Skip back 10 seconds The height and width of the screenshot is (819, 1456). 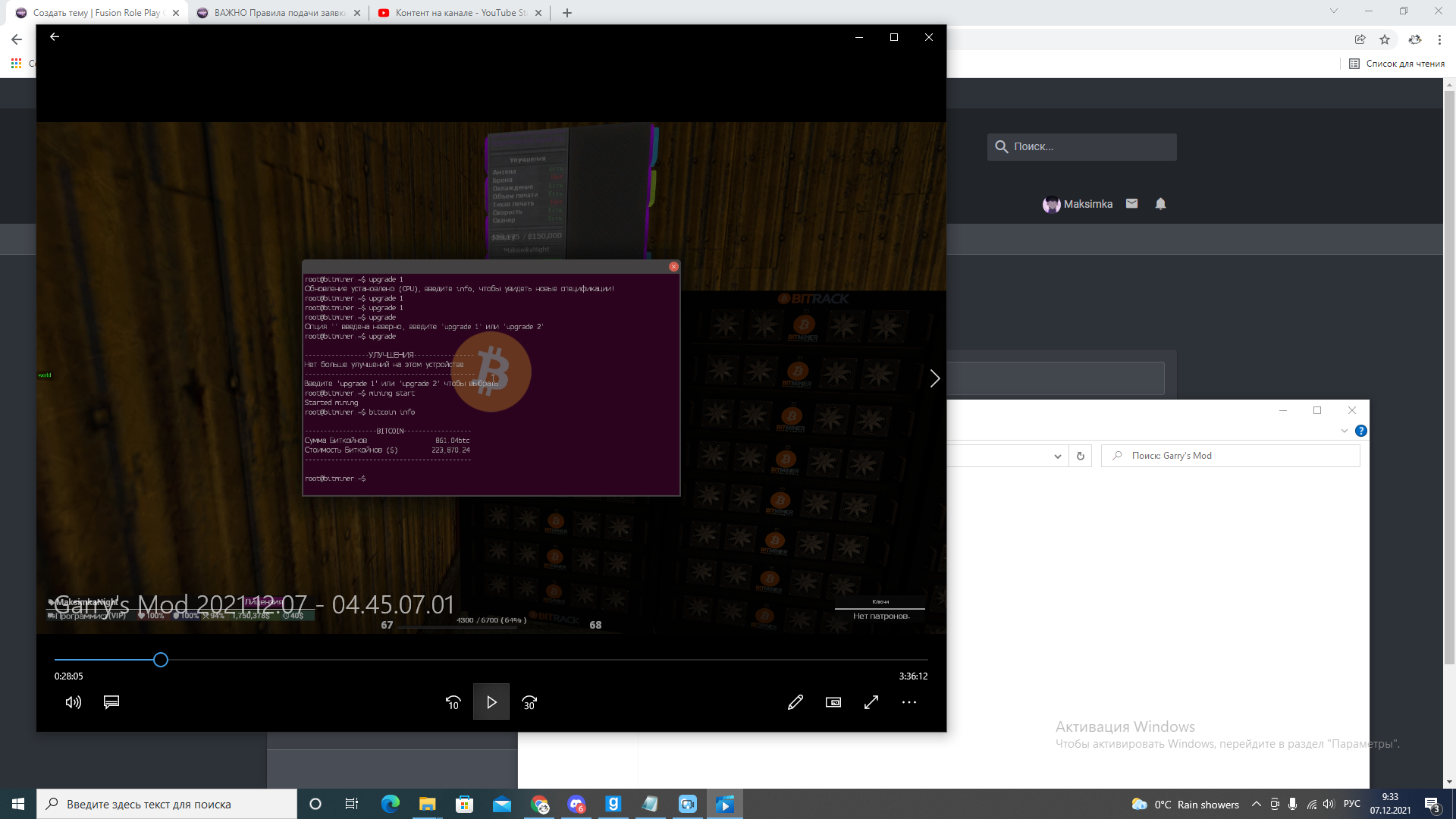(x=453, y=702)
